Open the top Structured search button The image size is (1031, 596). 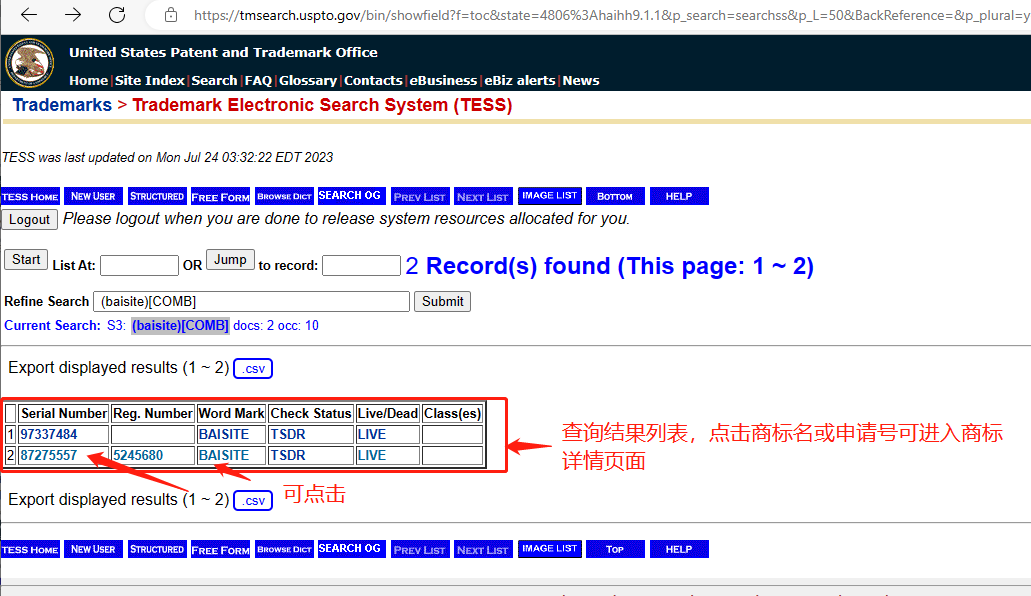click(x=157, y=197)
